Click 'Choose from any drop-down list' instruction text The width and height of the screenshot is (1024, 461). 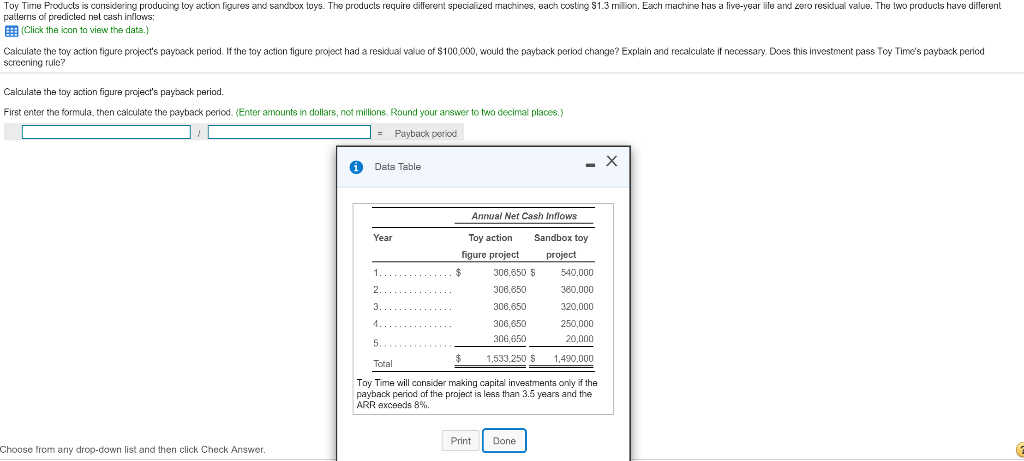pos(133,450)
